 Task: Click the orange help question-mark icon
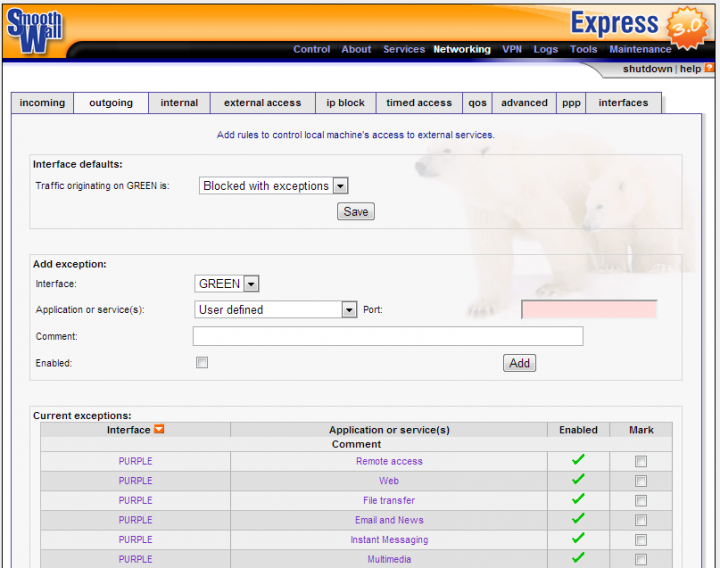709,68
